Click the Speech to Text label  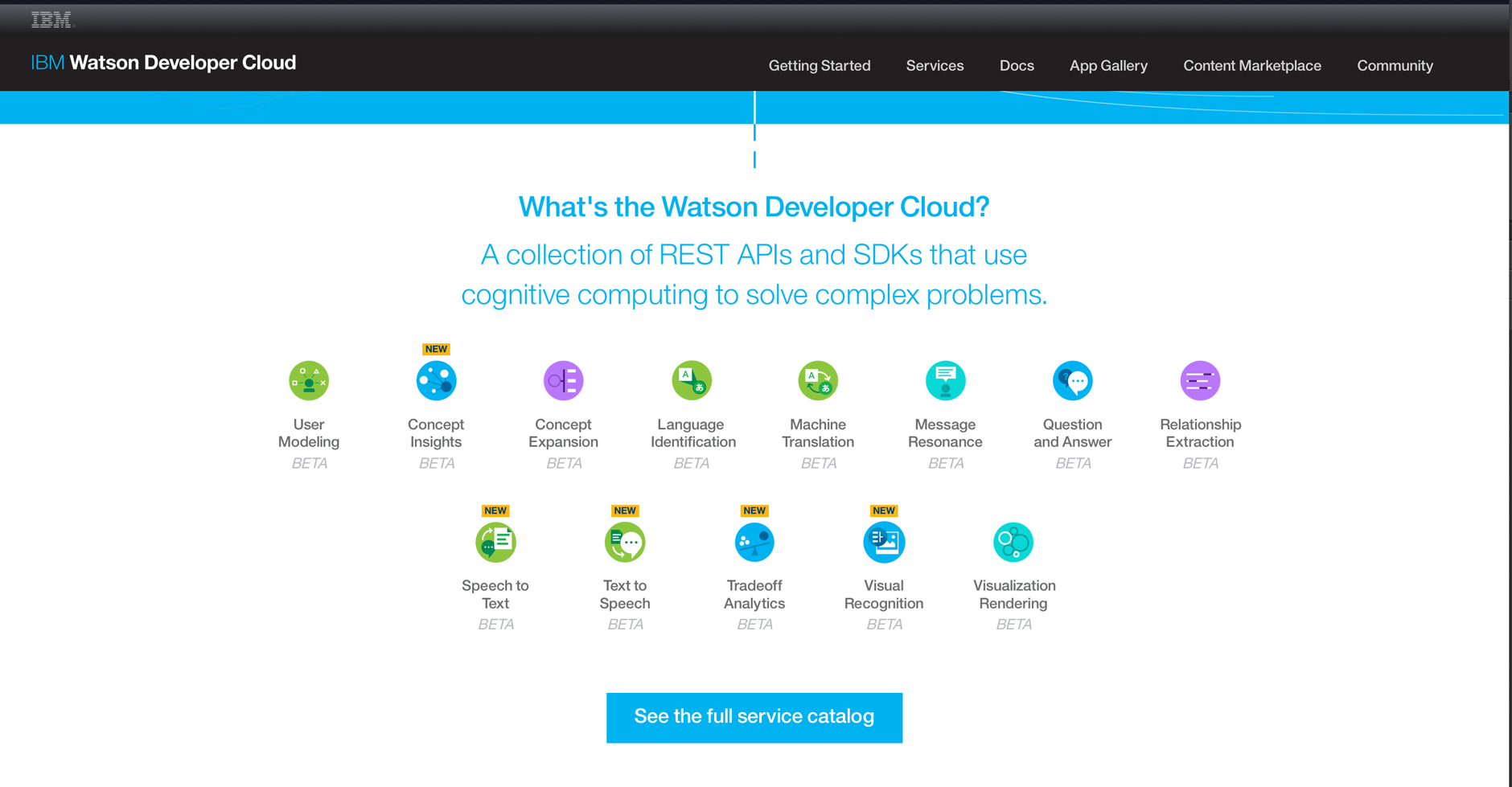coord(495,594)
